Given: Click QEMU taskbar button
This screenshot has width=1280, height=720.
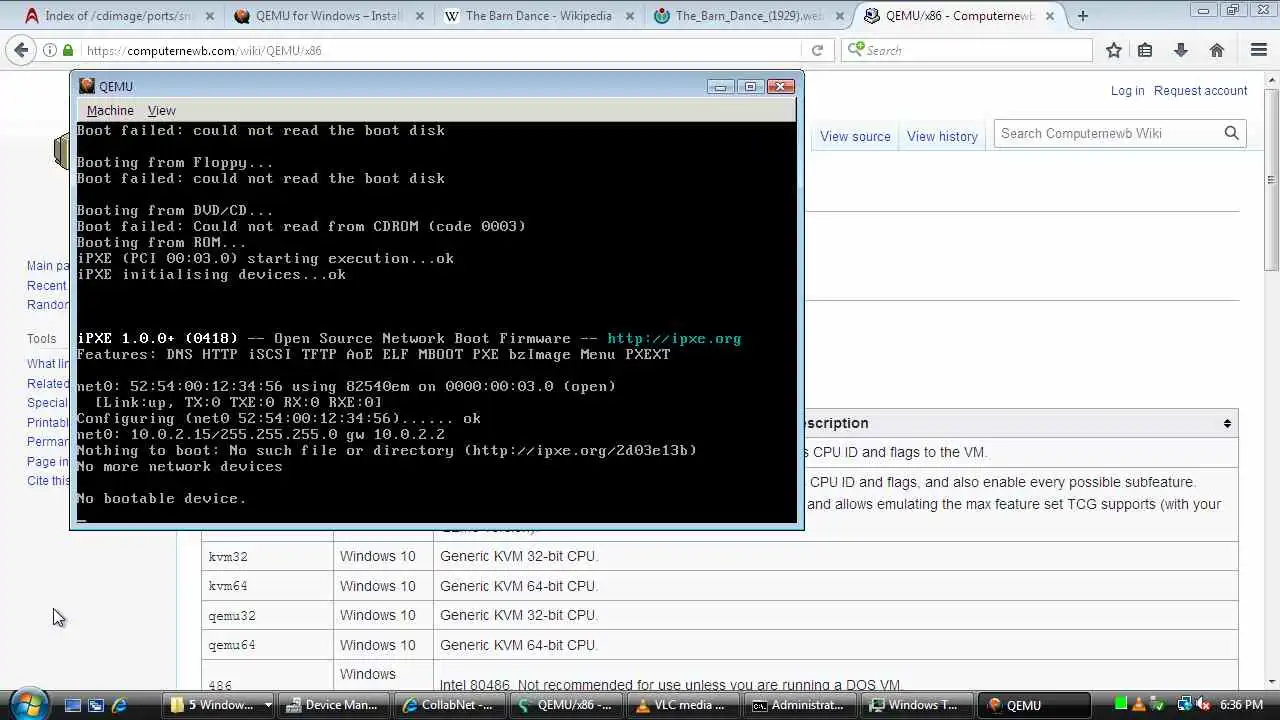Looking at the screenshot, I should [x=1033, y=705].
